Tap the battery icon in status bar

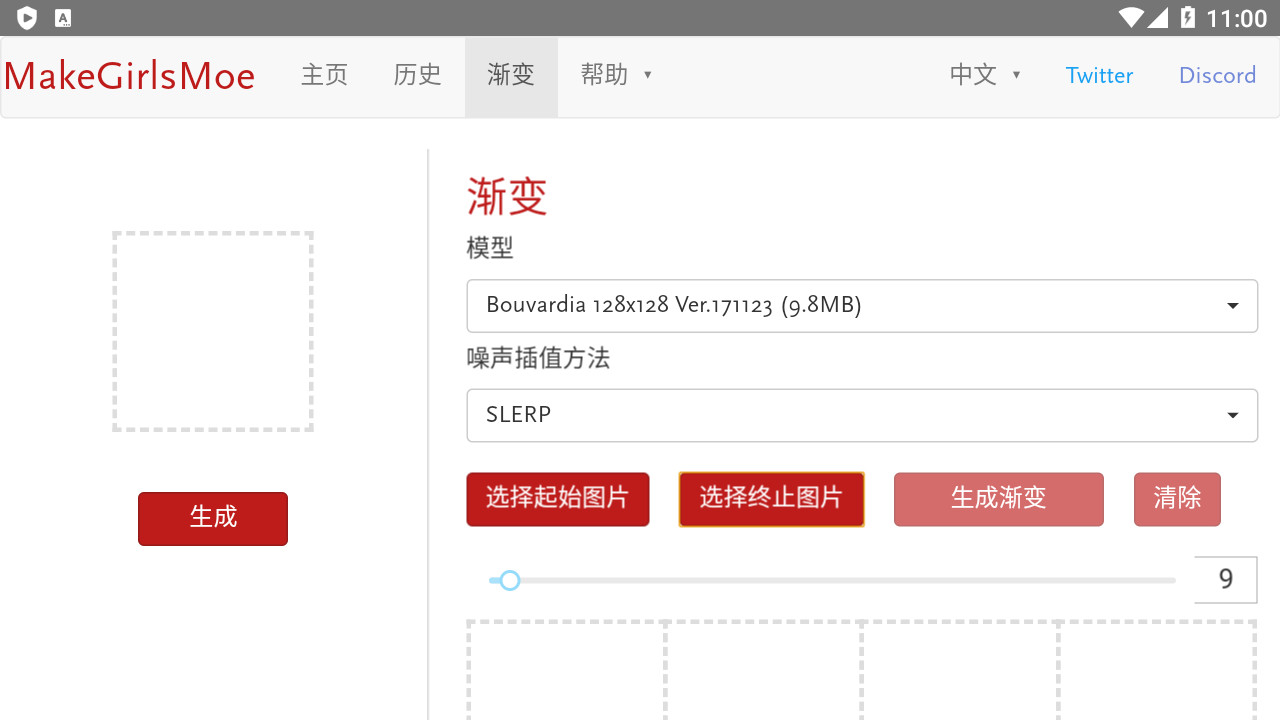coord(1187,18)
